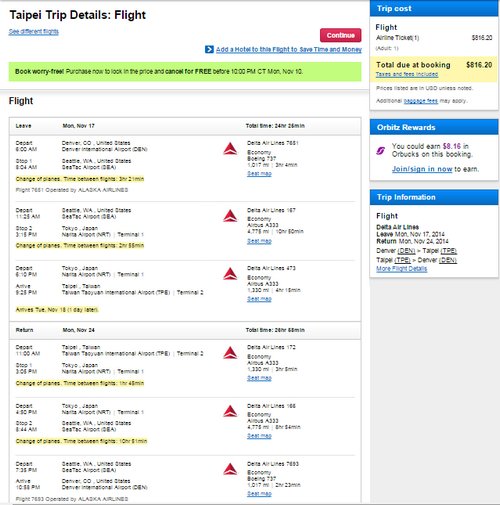Click Join/sign in now link

pyautogui.click(x=422, y=169)
